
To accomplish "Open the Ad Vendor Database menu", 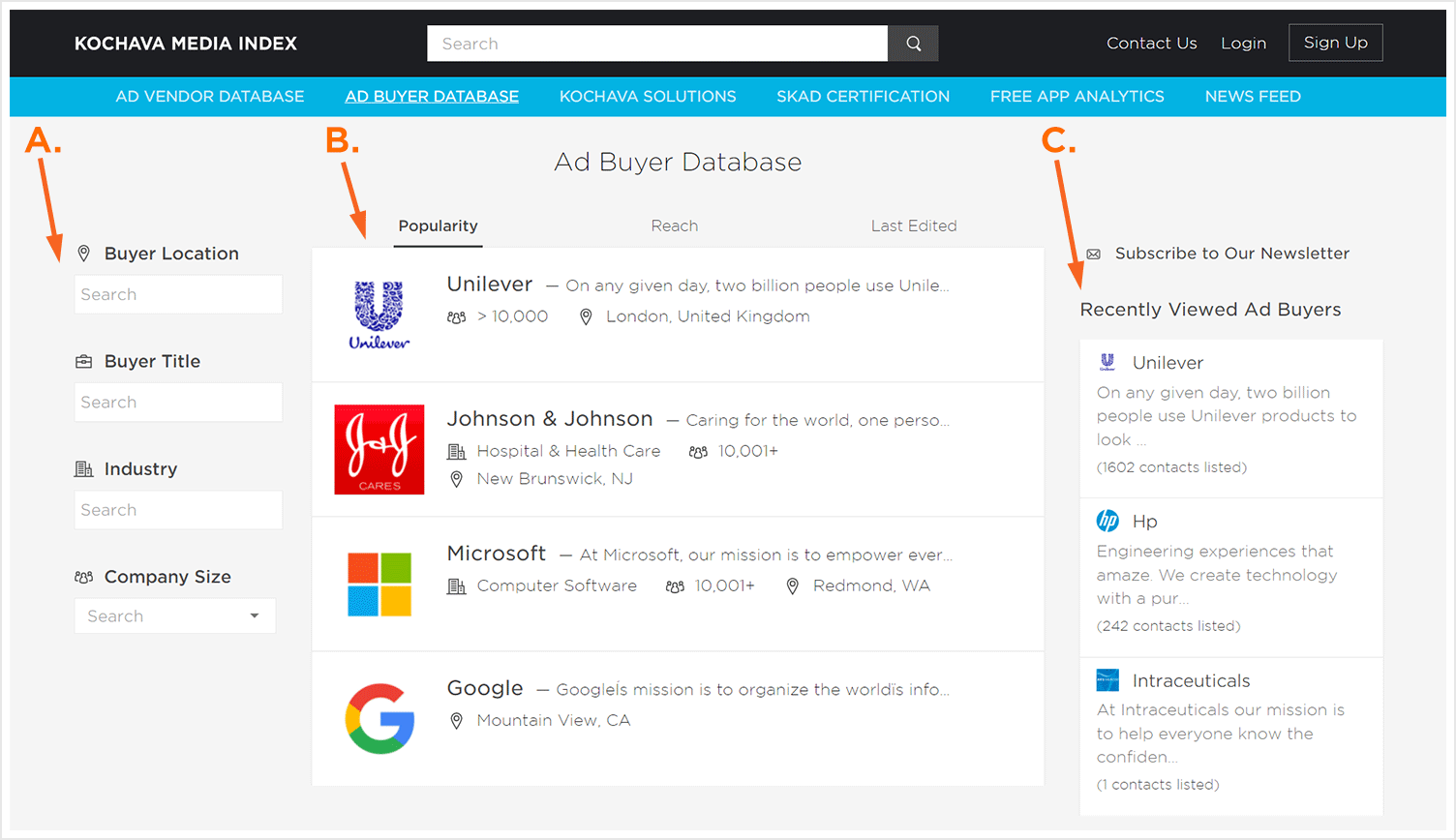I will [210, 97].
